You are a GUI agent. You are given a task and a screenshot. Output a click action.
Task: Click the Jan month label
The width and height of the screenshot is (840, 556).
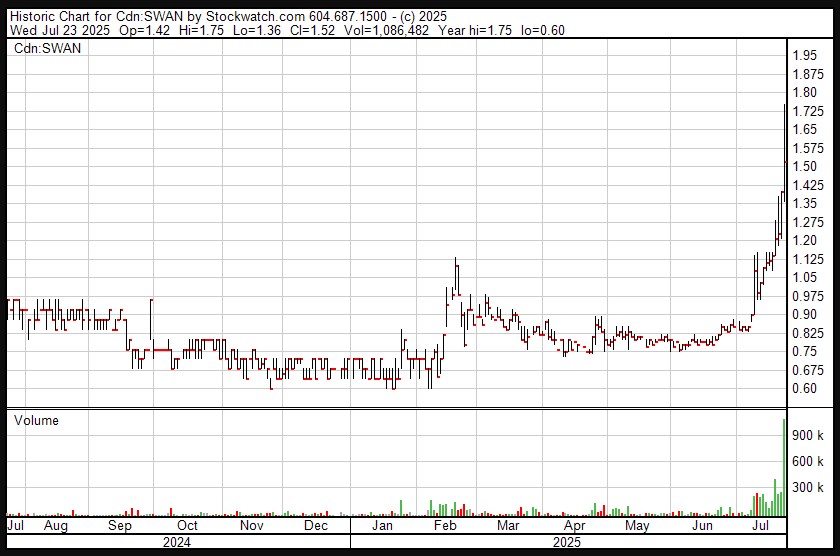382,525
